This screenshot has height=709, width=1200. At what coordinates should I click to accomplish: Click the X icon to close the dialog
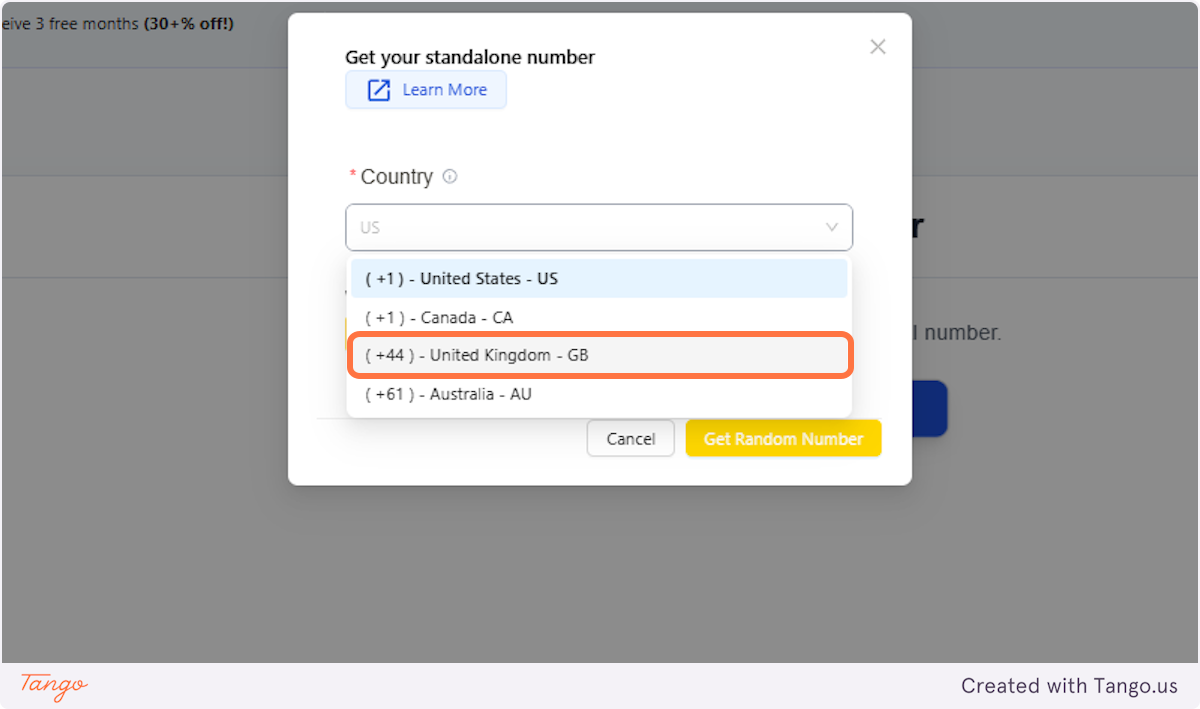click(x=877, y=46)
